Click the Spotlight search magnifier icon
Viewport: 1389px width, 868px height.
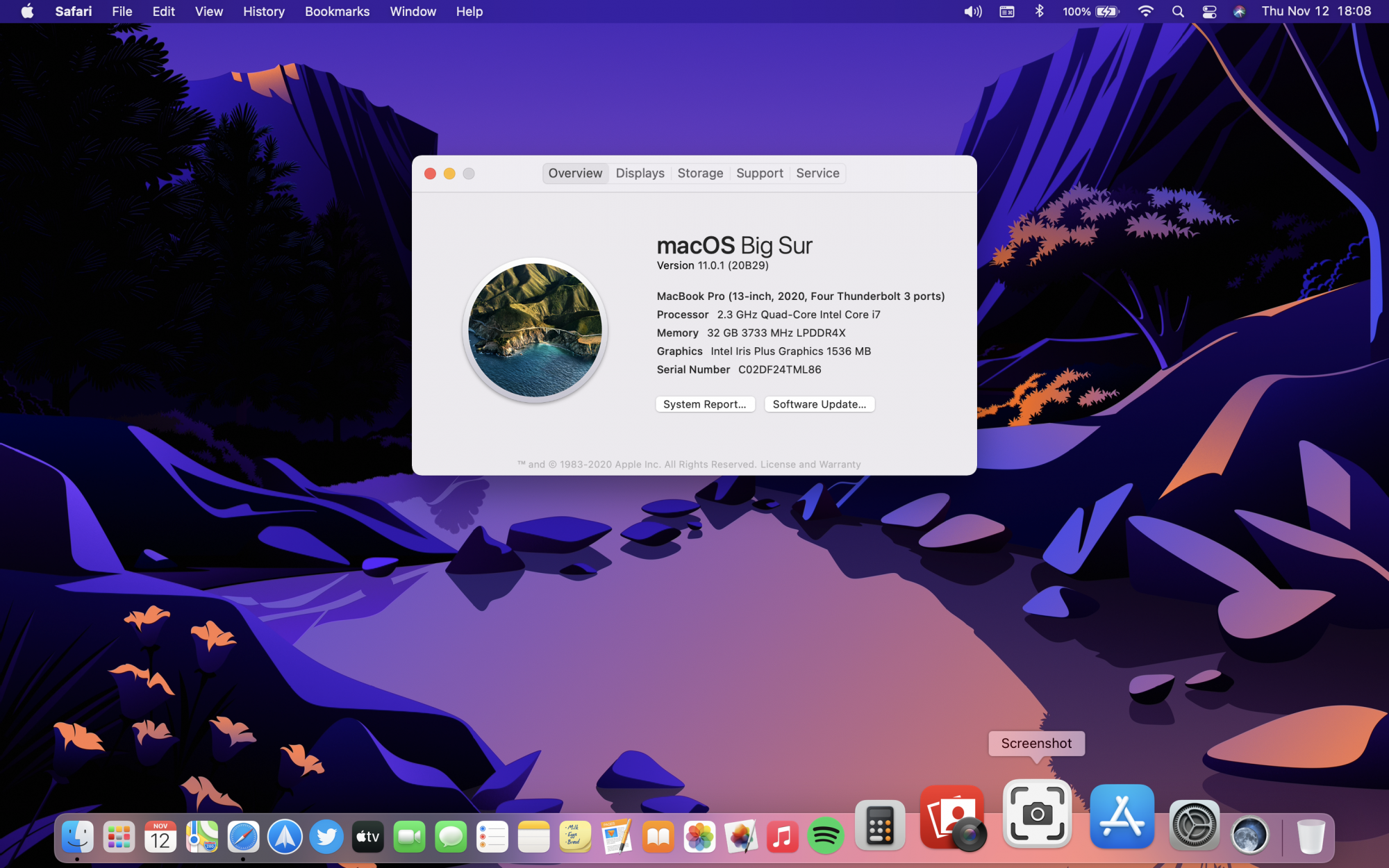1178,12
